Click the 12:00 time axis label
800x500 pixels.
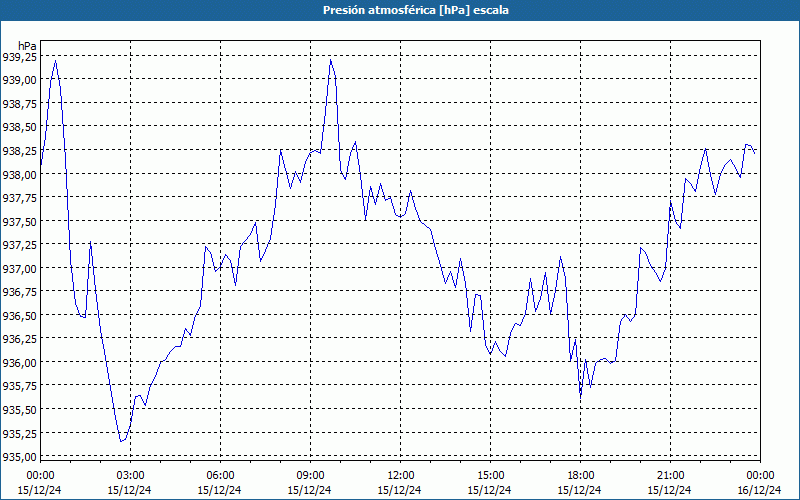click(400, 476)
